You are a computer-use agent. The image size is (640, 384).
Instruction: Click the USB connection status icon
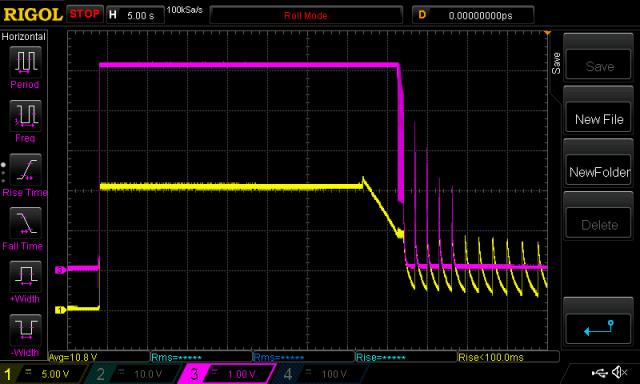599,372
